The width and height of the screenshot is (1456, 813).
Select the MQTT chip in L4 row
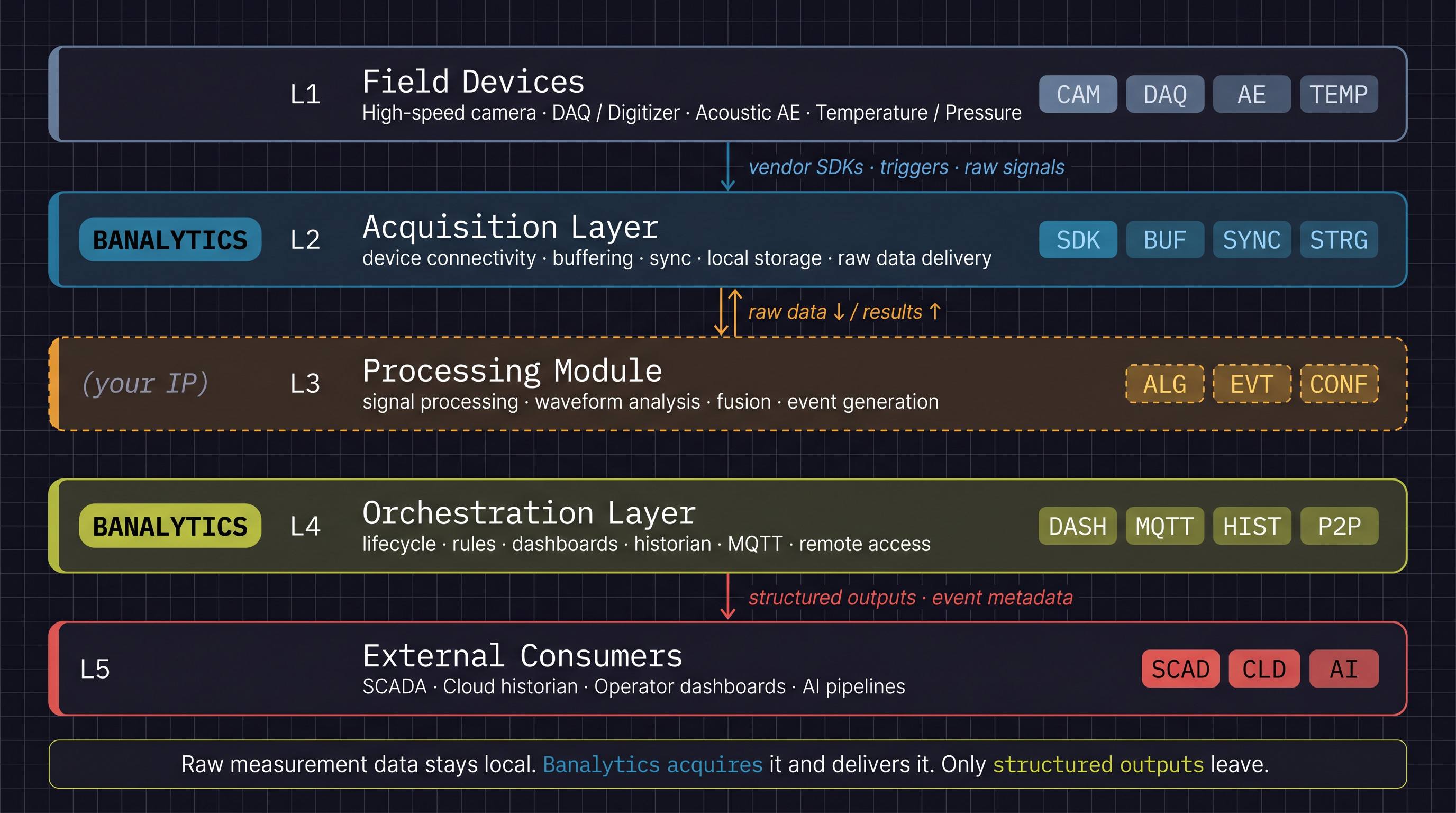coord(1165,526)
